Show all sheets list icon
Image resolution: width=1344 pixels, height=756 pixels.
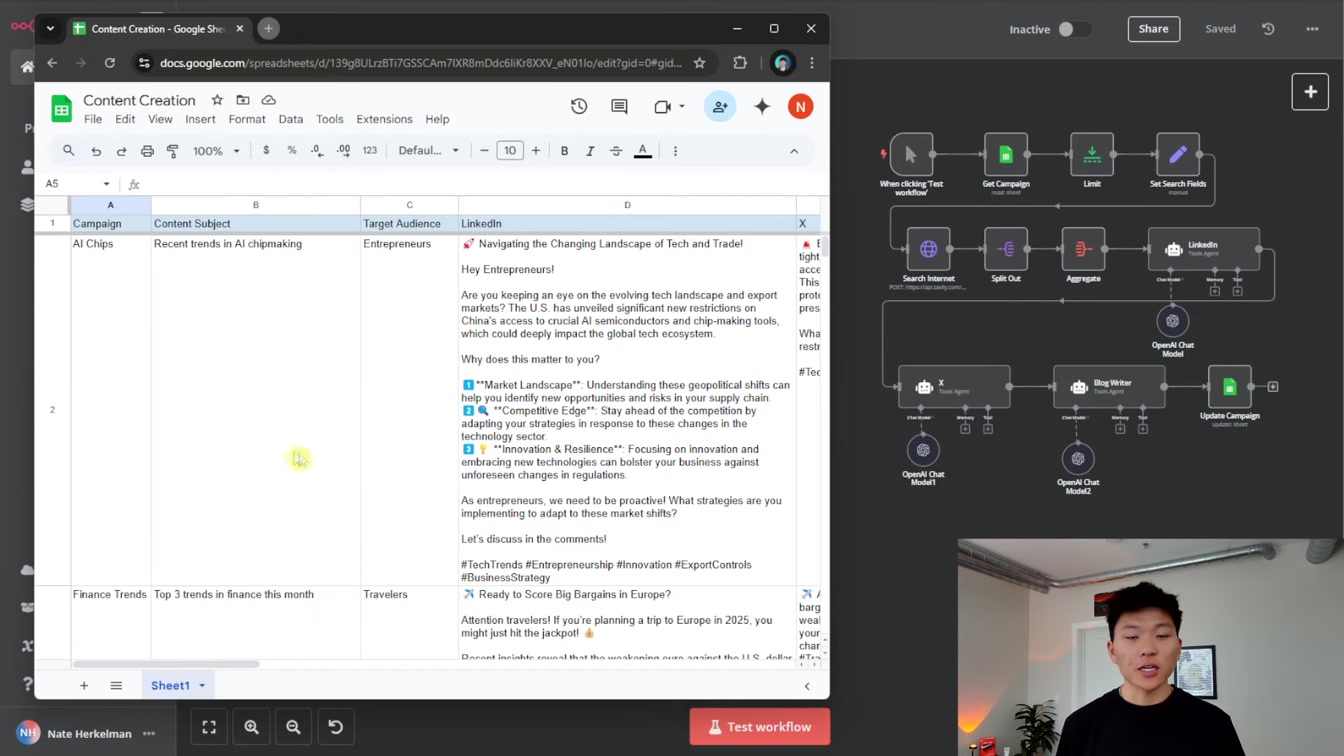(116, 686)
